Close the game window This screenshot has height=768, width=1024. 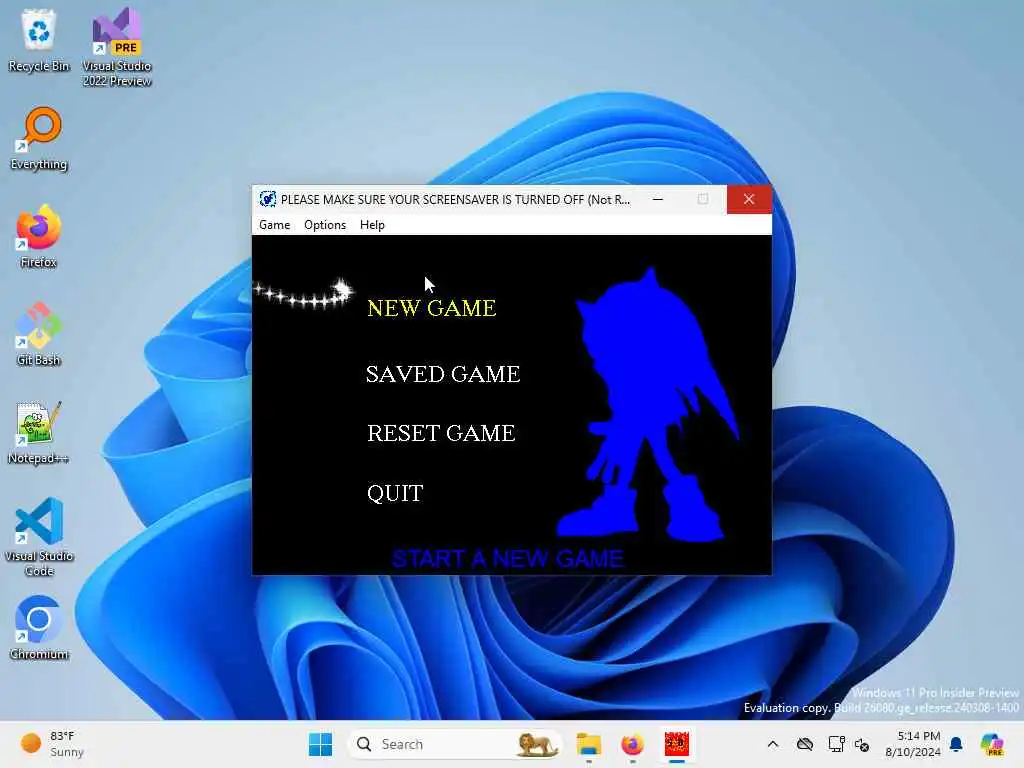(x=749, y=199)
